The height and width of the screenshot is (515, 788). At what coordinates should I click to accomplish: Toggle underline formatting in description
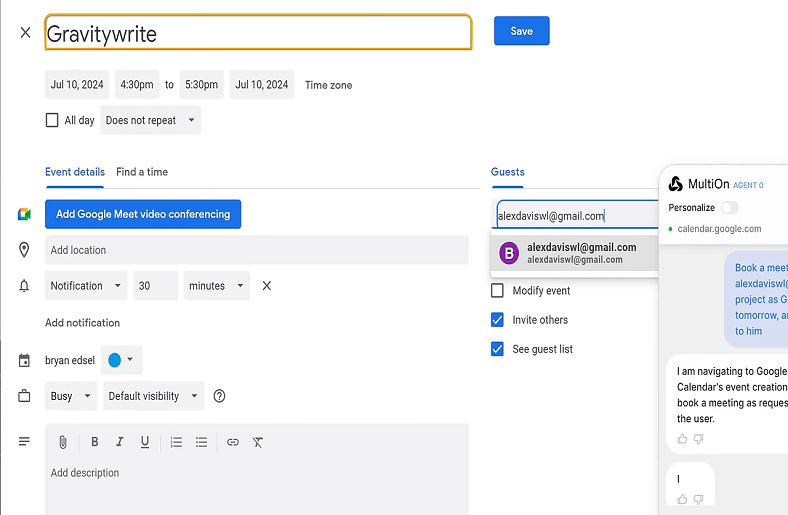(145, 442)
